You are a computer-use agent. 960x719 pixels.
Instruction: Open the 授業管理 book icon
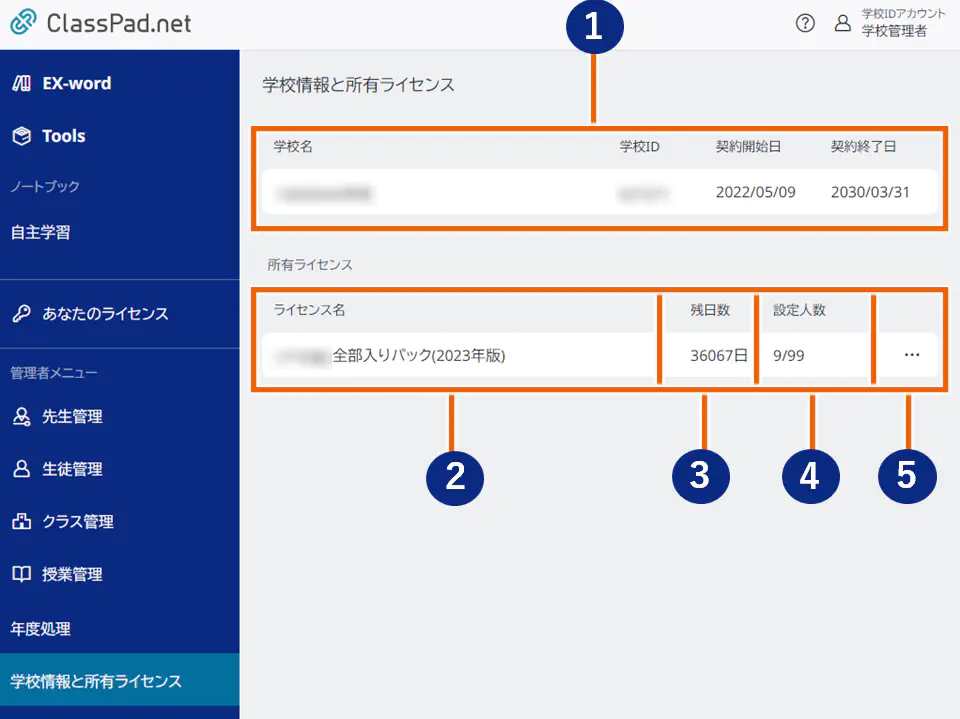(22, 574)
